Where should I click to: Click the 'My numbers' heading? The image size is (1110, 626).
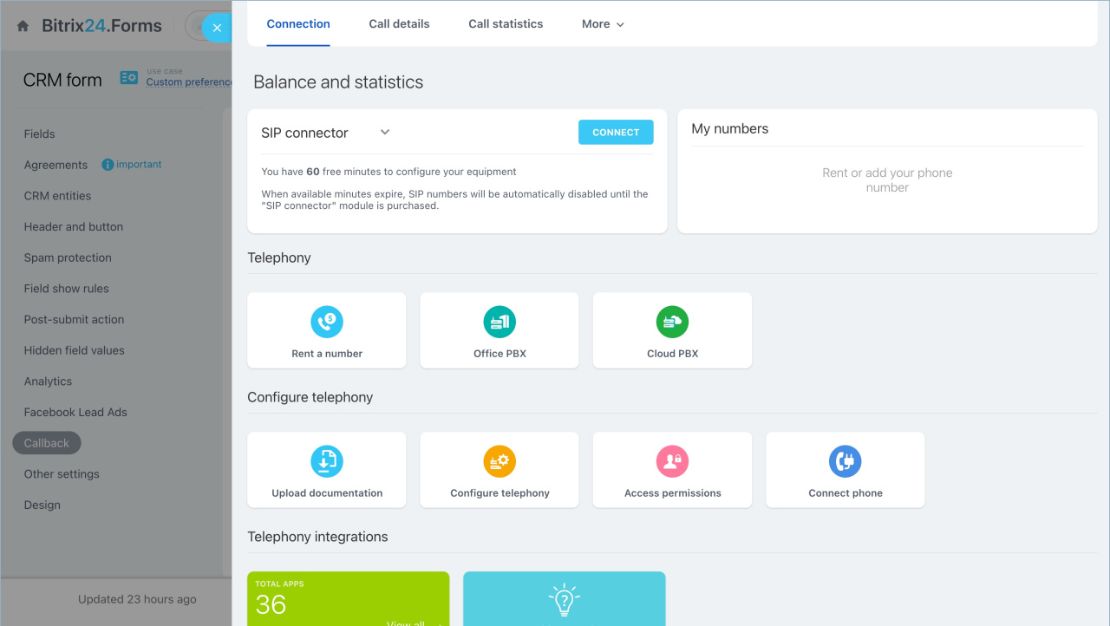(729, 129)
